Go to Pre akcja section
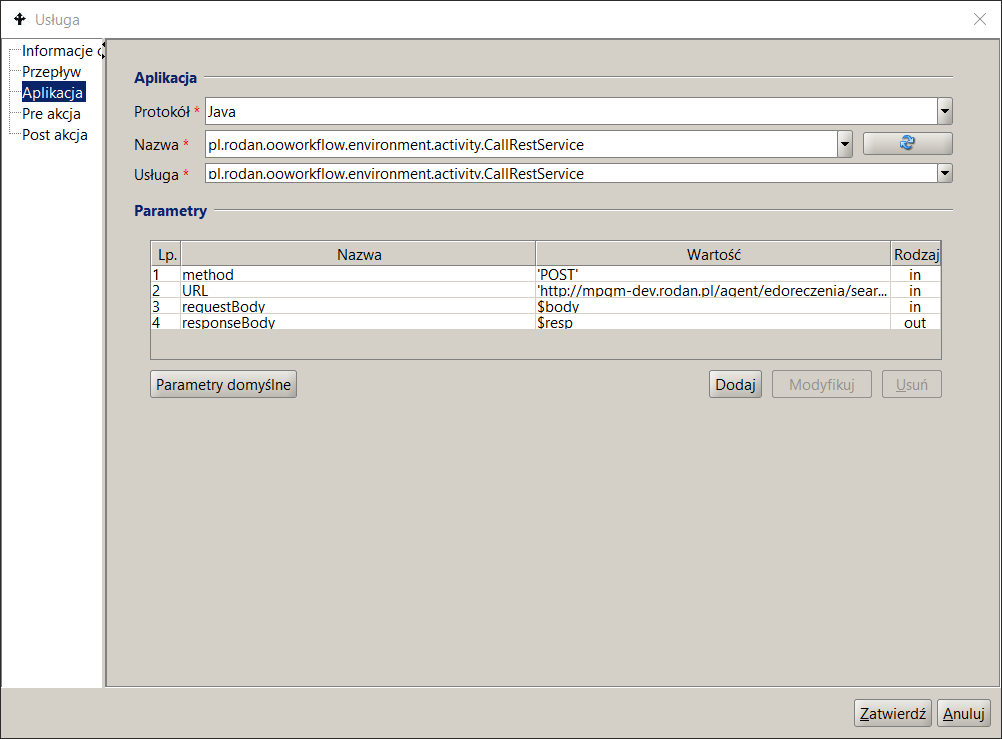 [x=51, y=114]
